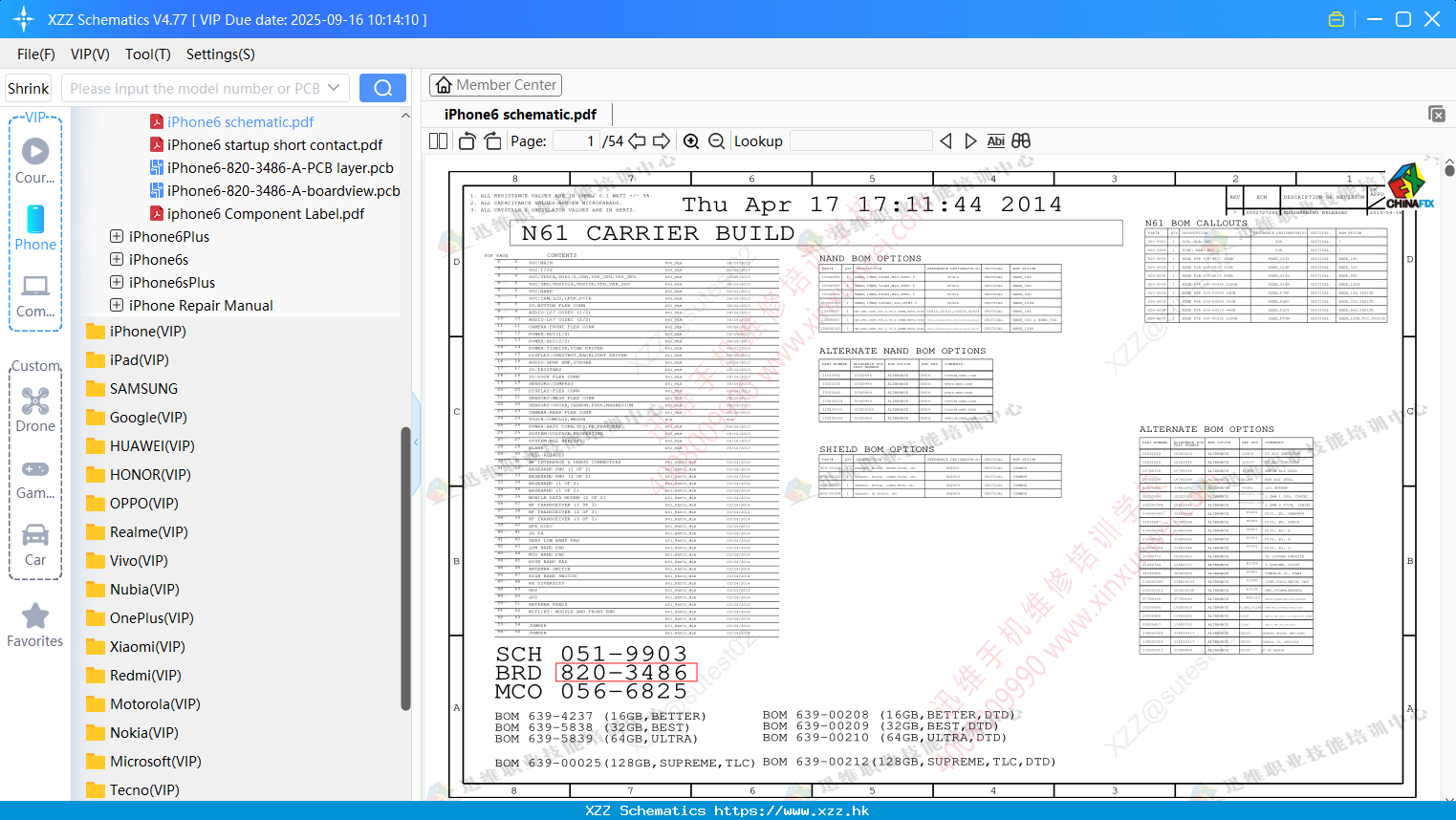The image size is (1456, 820).
Task: Click the Shrink button
Action: coord(28,88)
